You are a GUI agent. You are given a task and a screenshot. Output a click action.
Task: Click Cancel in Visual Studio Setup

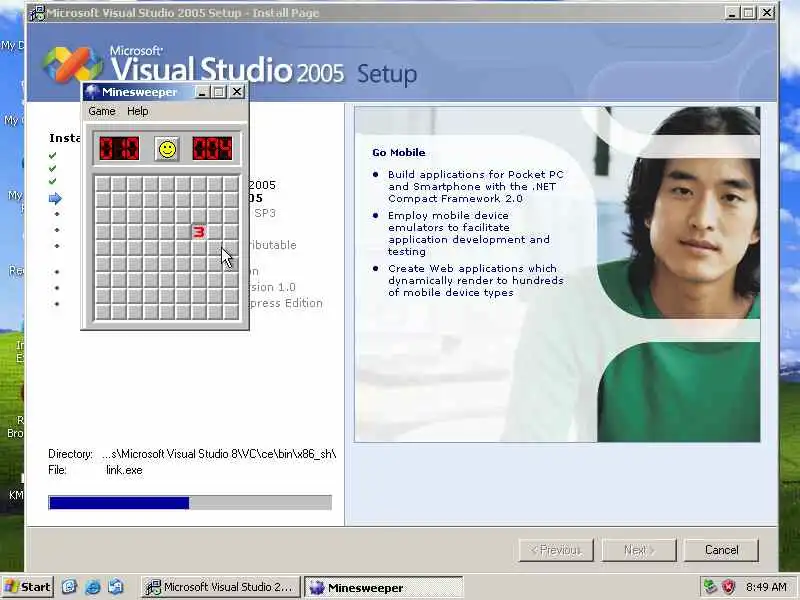coord(721,550)
